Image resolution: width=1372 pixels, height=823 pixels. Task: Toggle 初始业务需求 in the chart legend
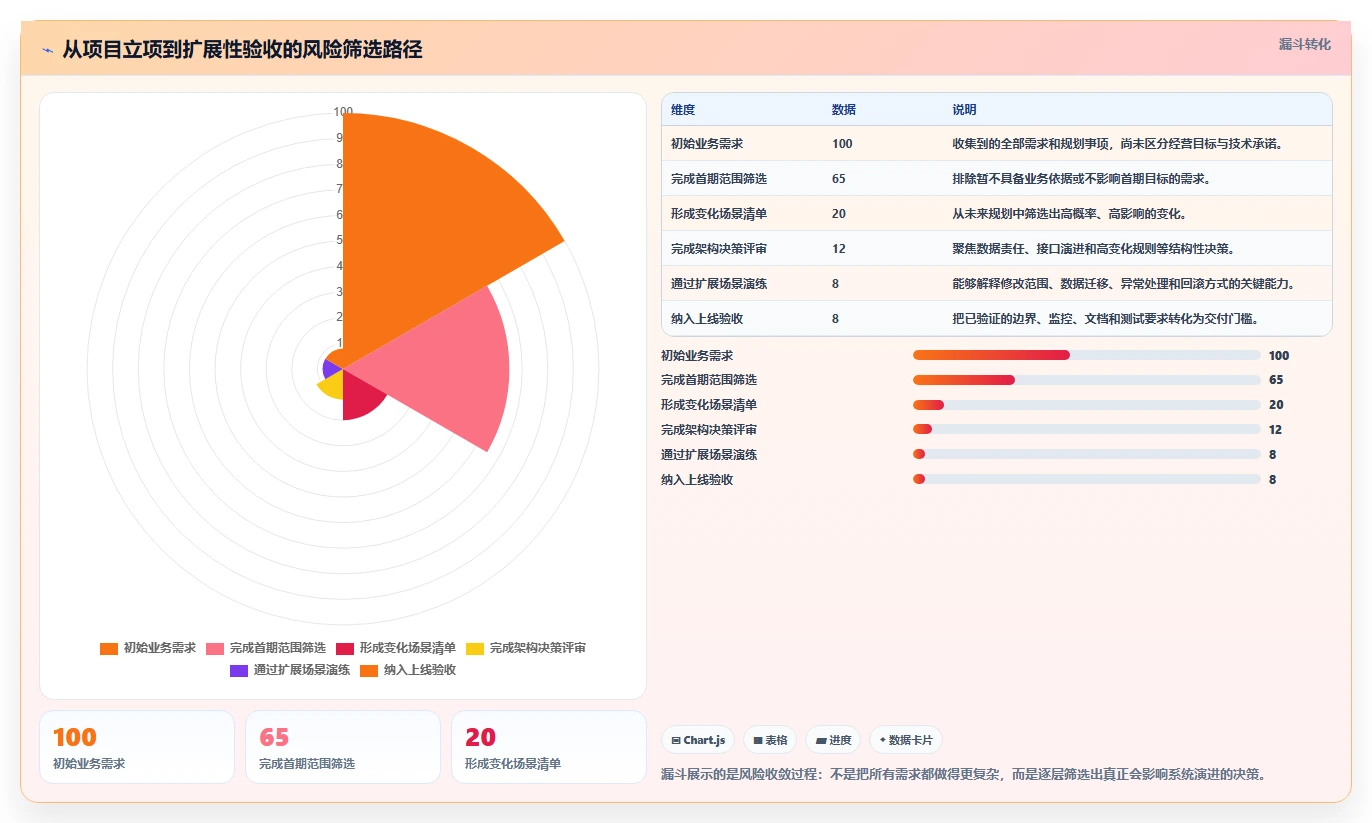click(148, 648)
